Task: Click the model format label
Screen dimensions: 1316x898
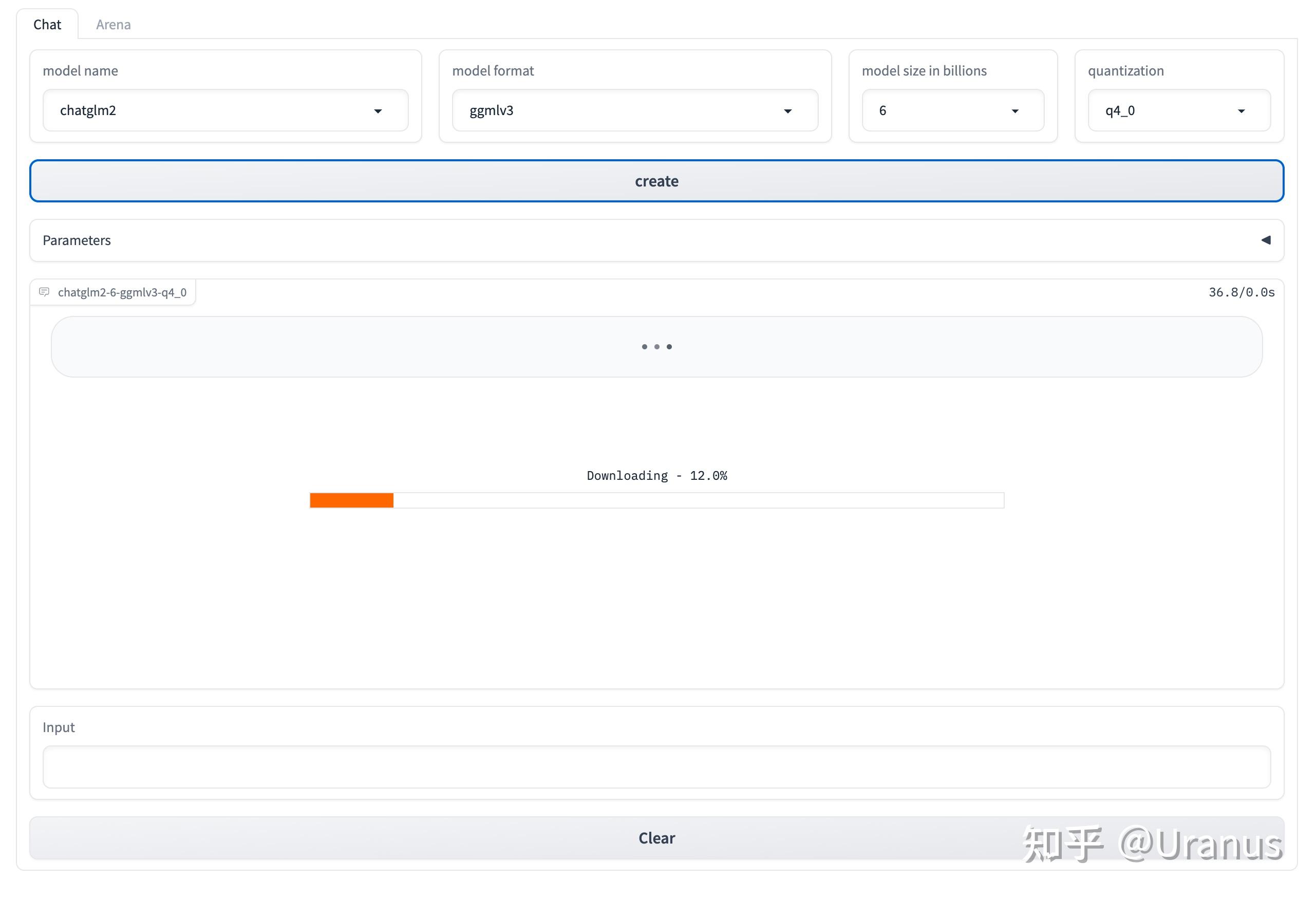Action: pos(493,71)
